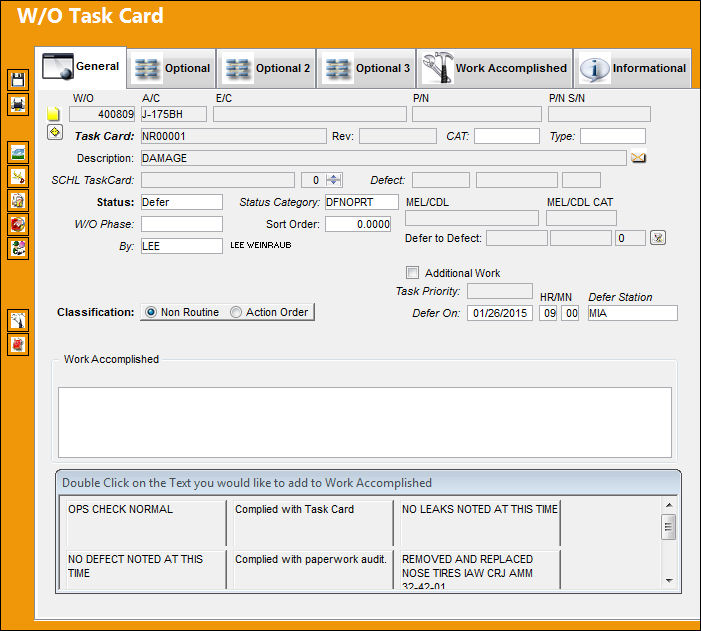The image size is (701, 631).
Task: Click the Rev field
Action: (398, 136)
